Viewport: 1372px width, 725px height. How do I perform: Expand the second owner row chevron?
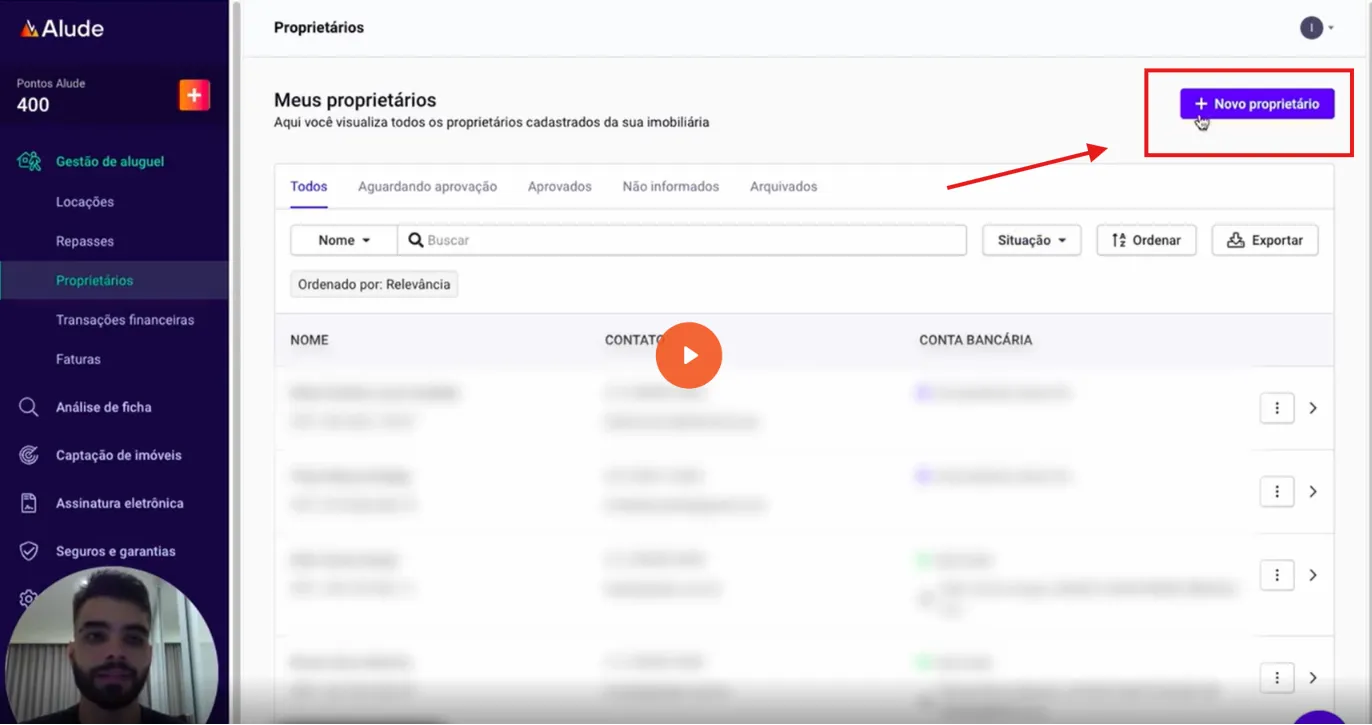[1313, 491]
